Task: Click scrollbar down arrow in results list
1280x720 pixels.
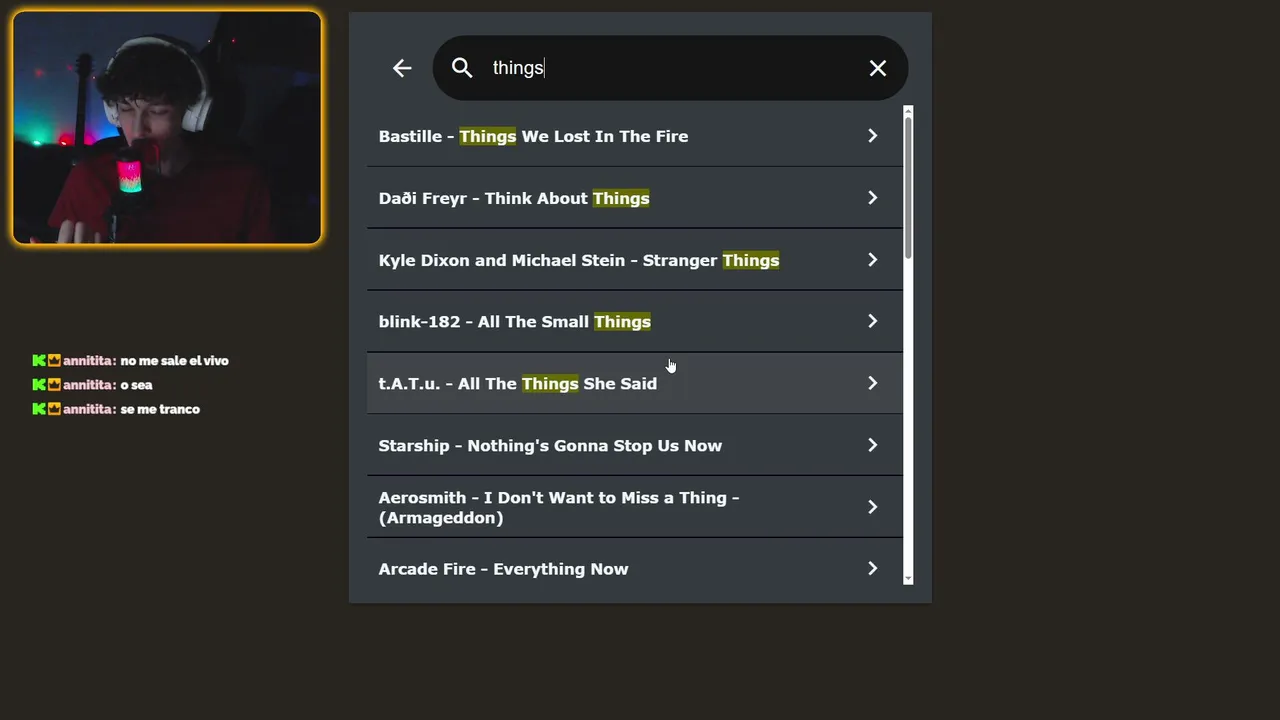Action: click(908, 579)
